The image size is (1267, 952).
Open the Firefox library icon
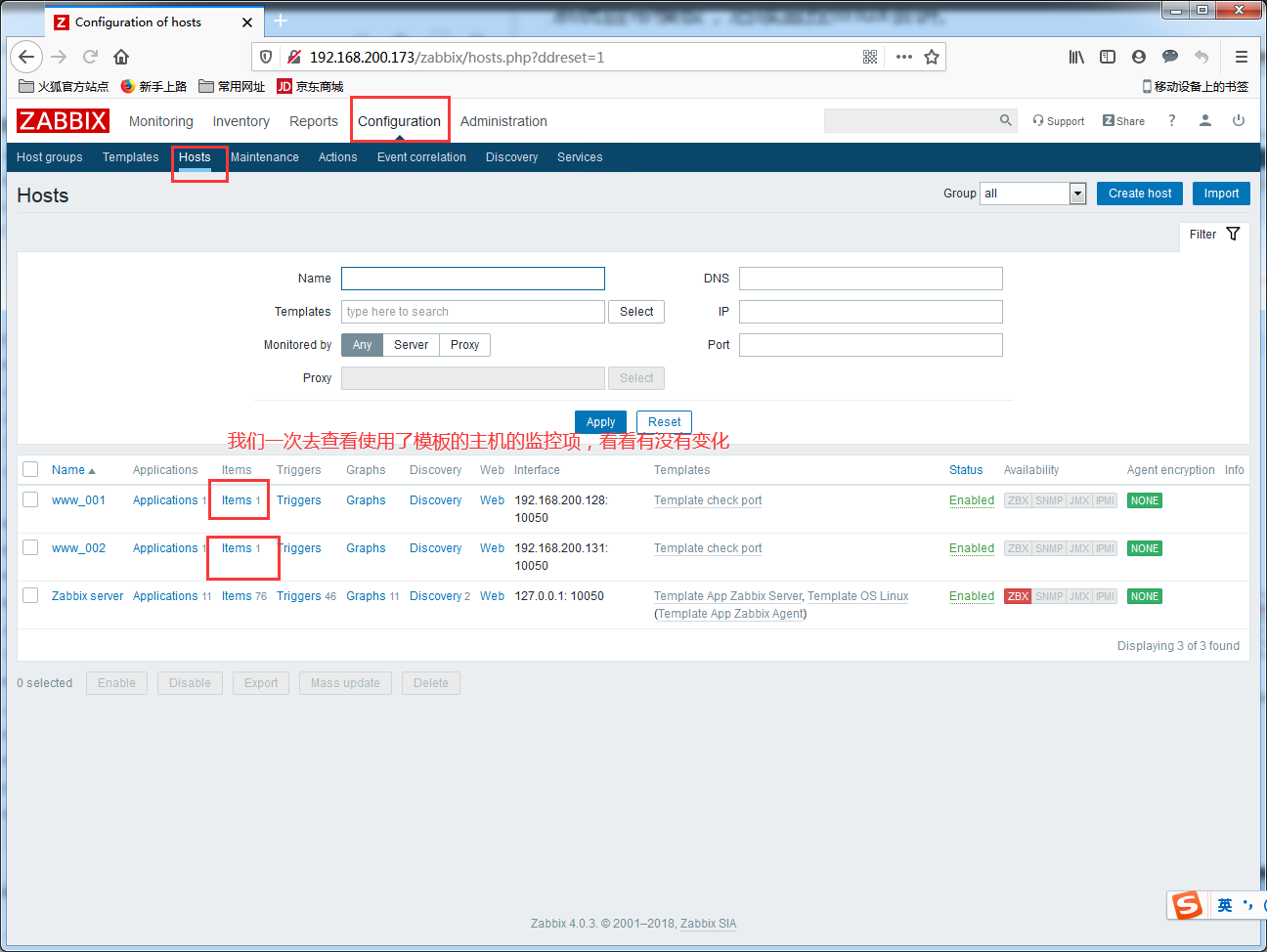[1076, 57]
